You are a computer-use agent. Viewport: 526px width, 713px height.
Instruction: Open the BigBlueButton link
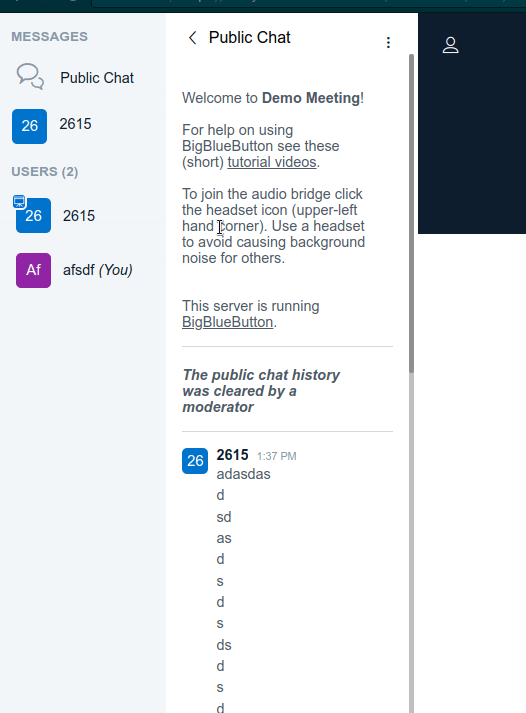click(227, 322)
